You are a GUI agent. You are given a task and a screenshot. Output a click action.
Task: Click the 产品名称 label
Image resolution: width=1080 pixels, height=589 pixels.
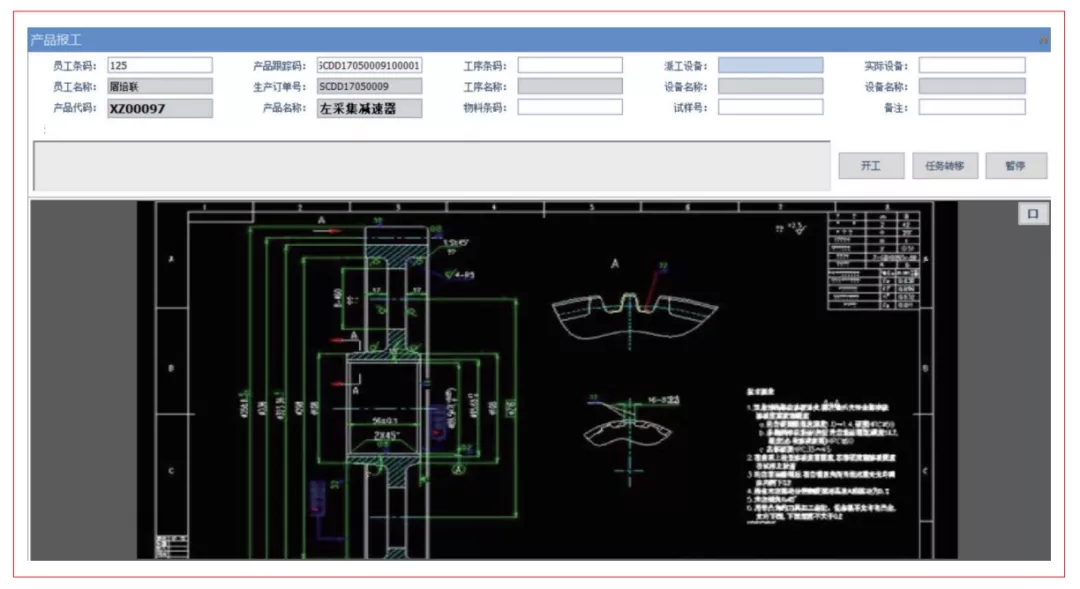pos(284,107)
